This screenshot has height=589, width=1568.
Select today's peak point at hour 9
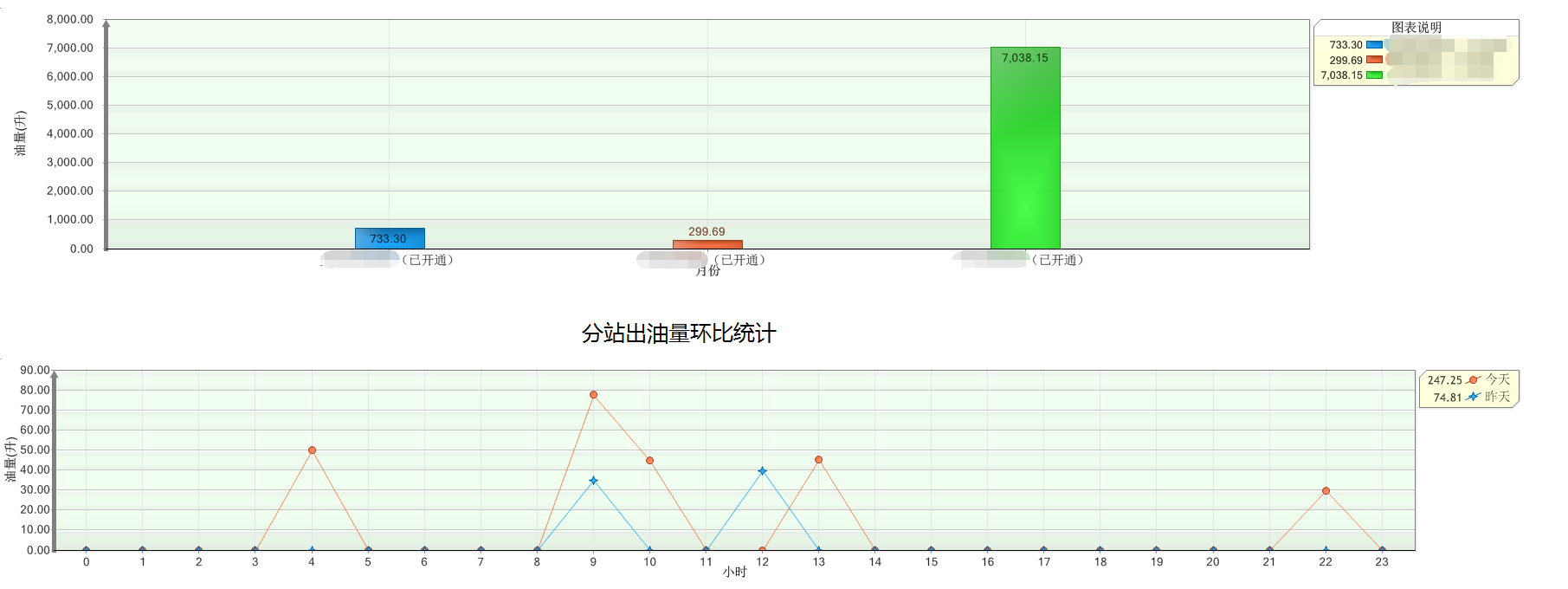tap(593, 395)
